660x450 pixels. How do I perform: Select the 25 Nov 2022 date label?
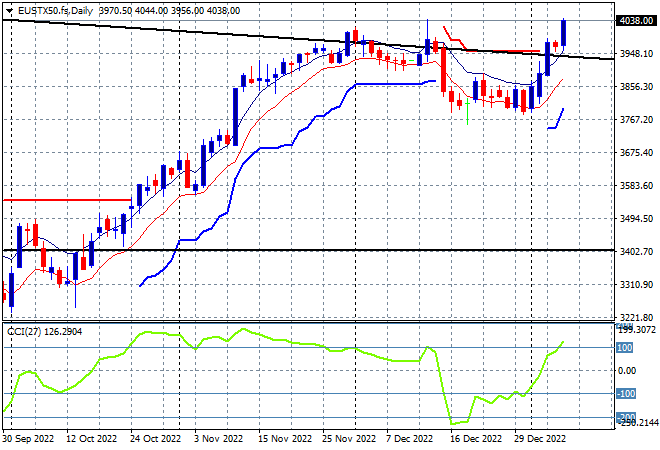(x=349, y=439)
